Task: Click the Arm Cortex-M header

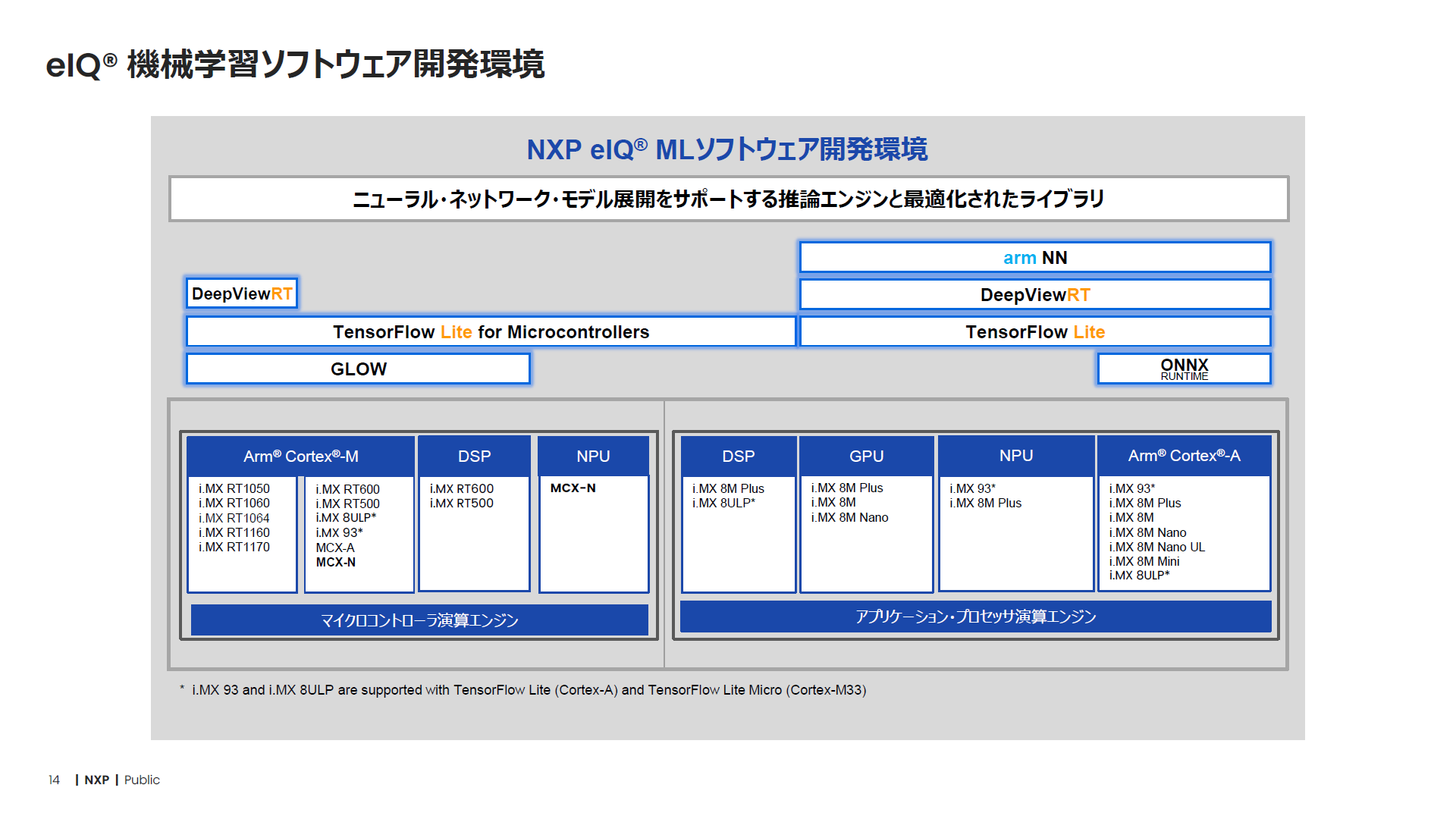Action: point(300,456)
